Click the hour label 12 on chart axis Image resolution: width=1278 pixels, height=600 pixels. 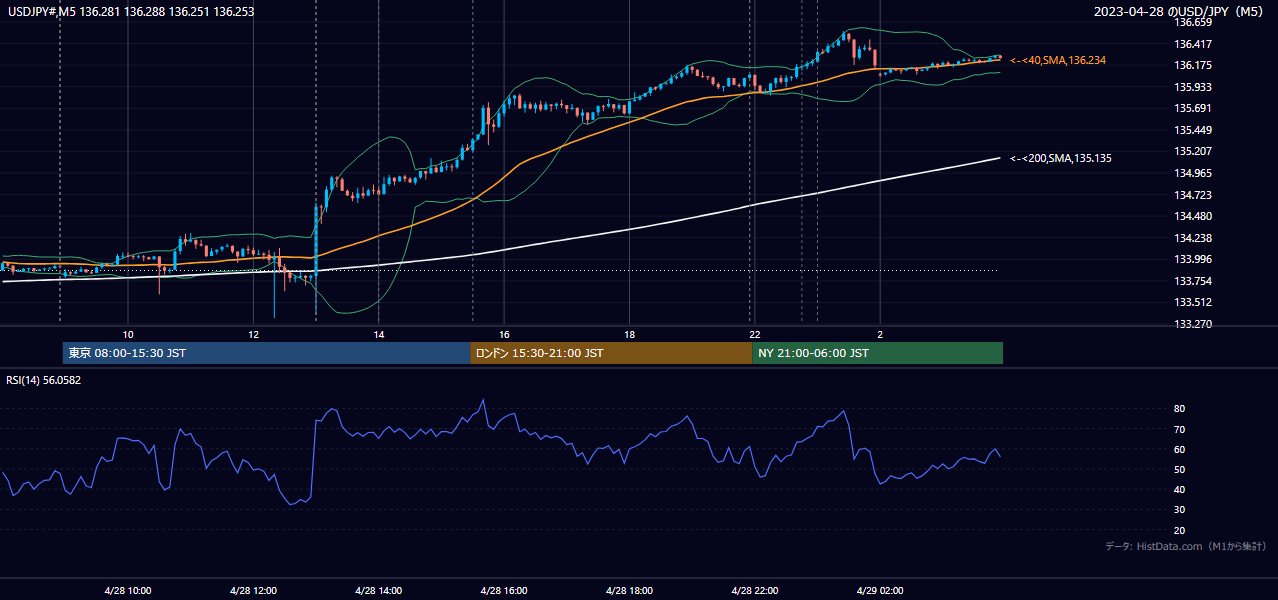(x=253, y=334)
